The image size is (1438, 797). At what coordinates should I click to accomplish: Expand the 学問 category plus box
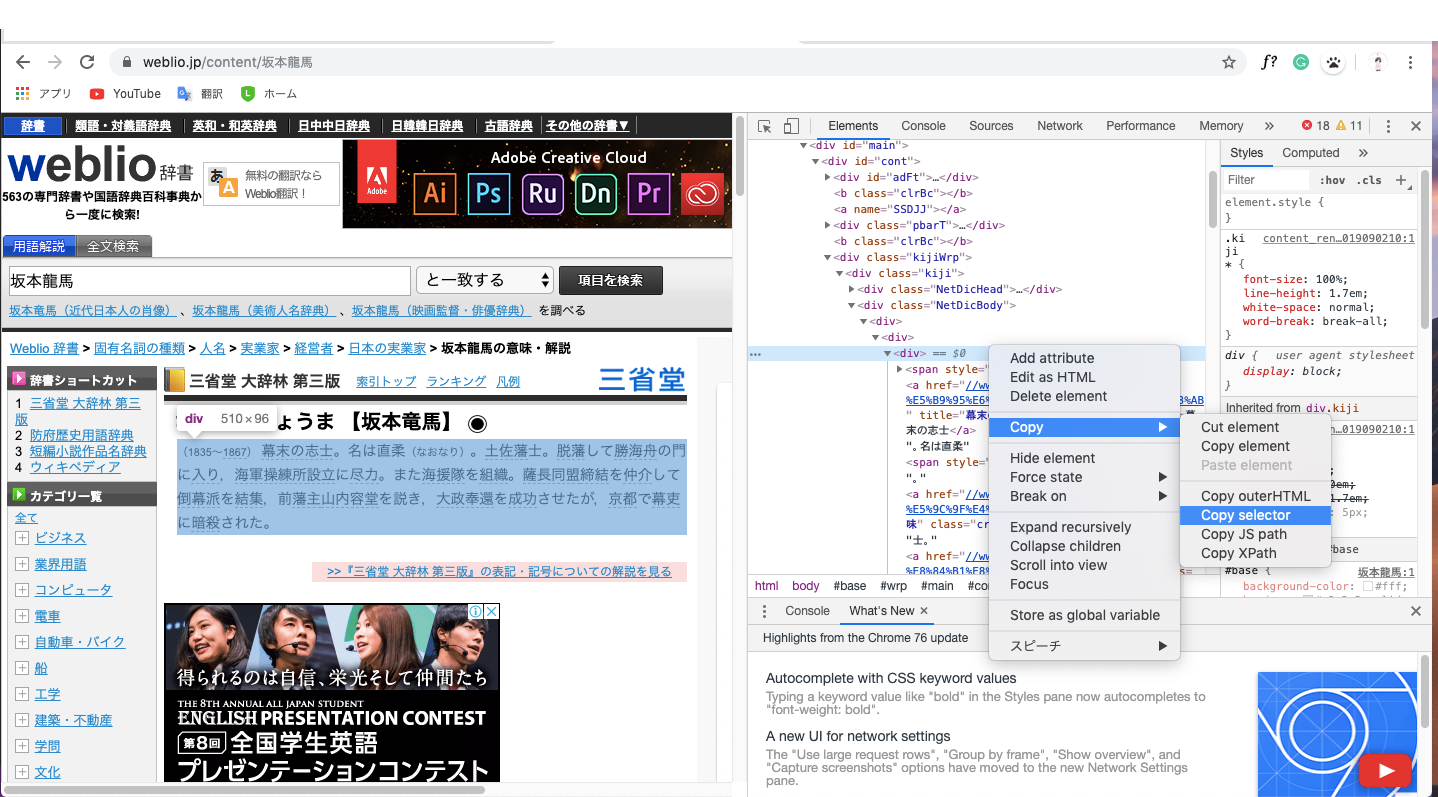(22, 746)
